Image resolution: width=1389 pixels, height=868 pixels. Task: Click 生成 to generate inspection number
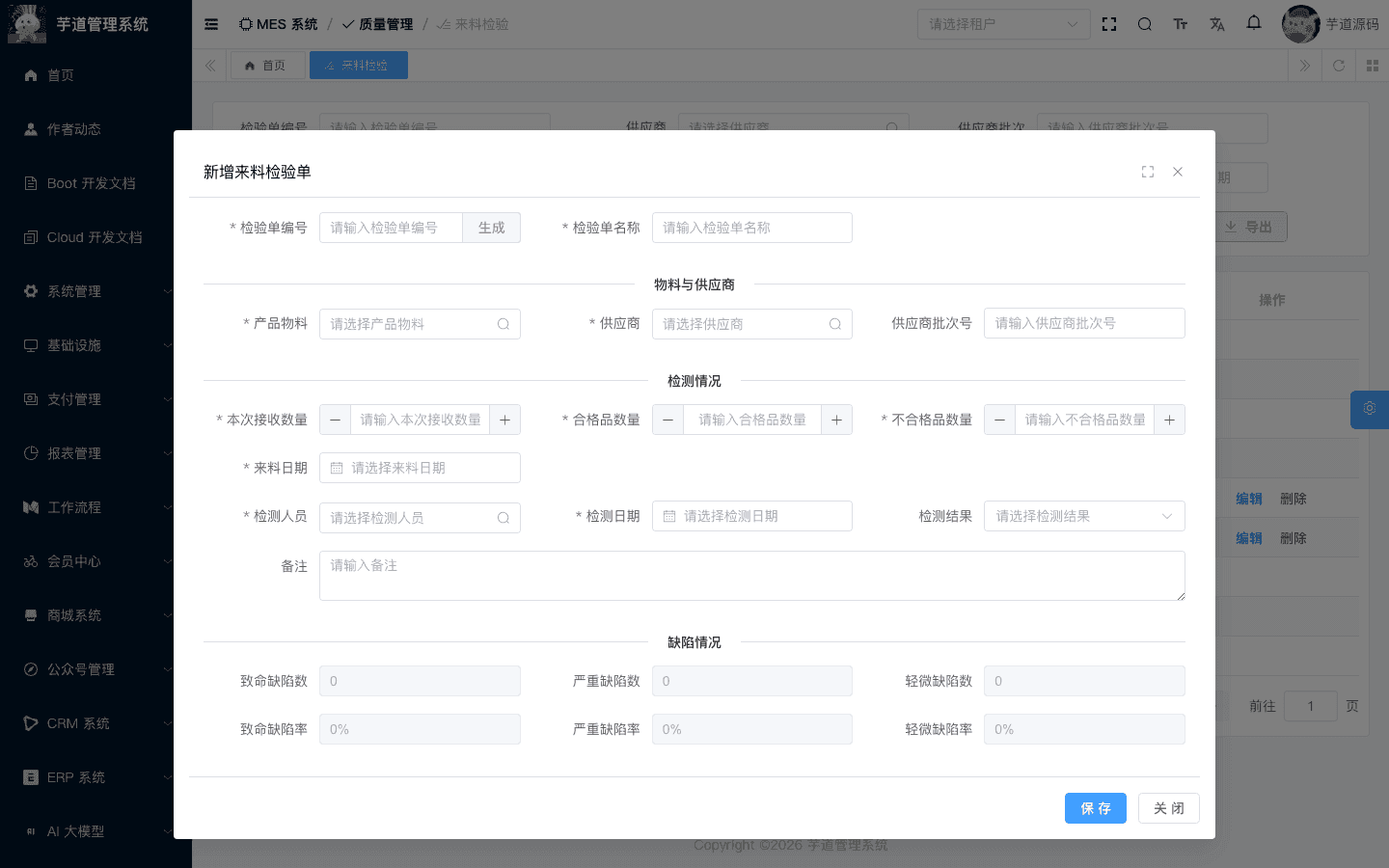pos(491,228)
